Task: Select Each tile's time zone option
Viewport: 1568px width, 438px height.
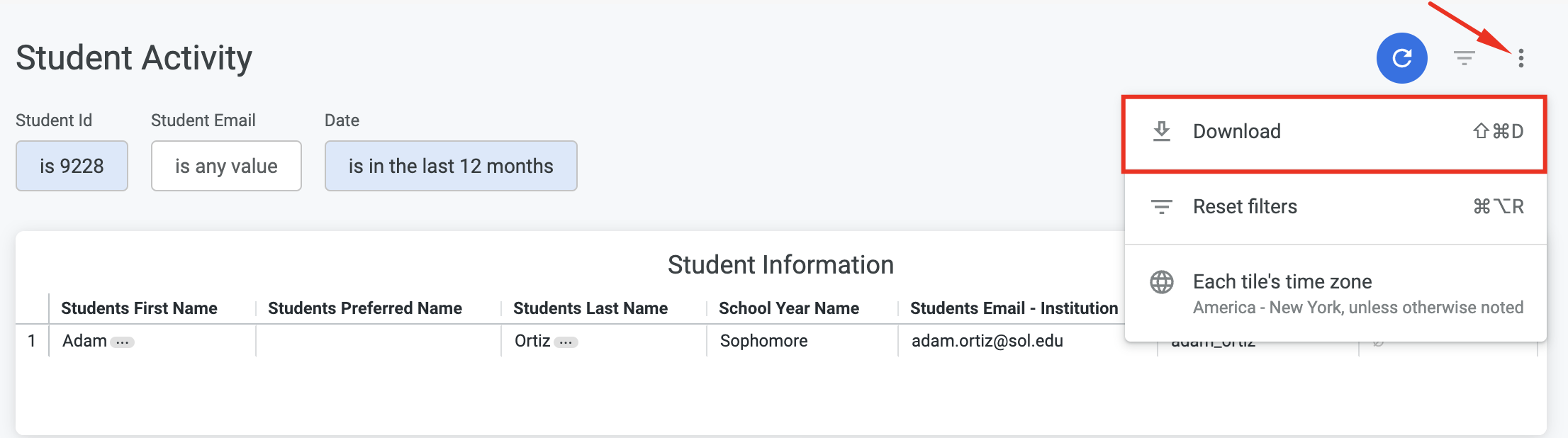Action: click(1335, 293)
